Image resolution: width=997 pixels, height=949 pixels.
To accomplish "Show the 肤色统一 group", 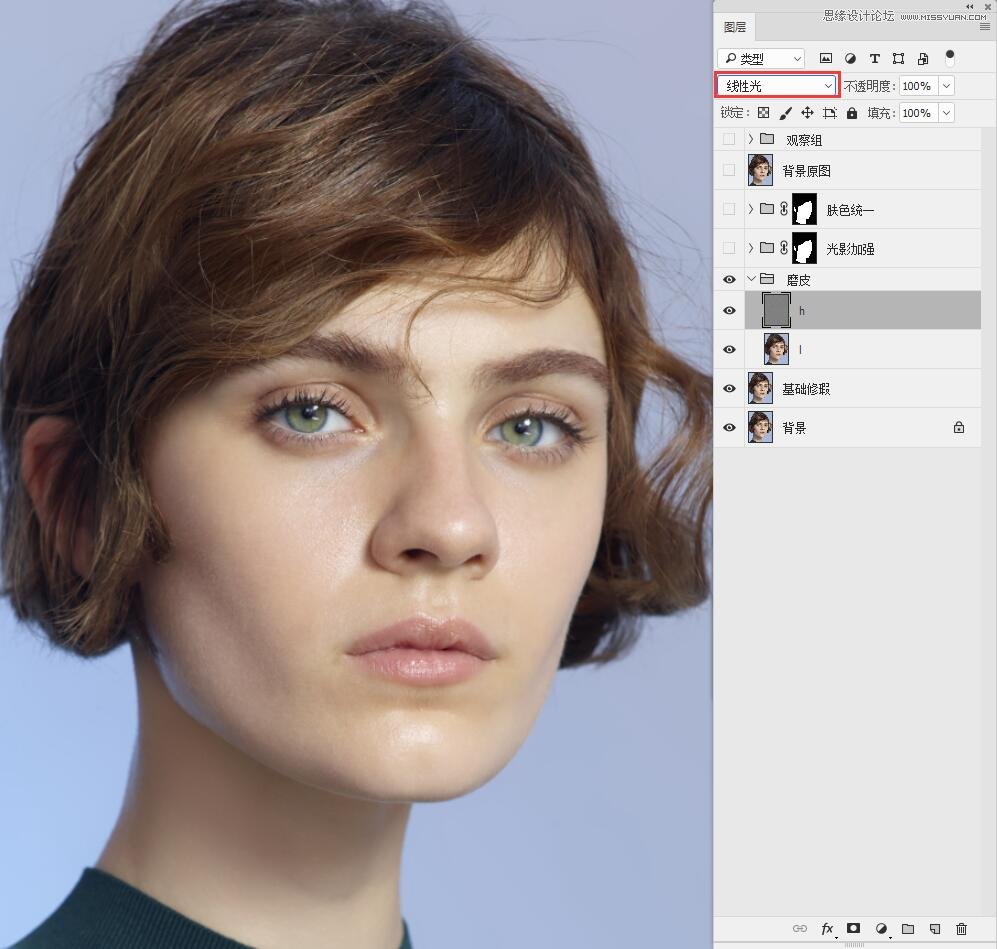I will [x=729, y=208].
